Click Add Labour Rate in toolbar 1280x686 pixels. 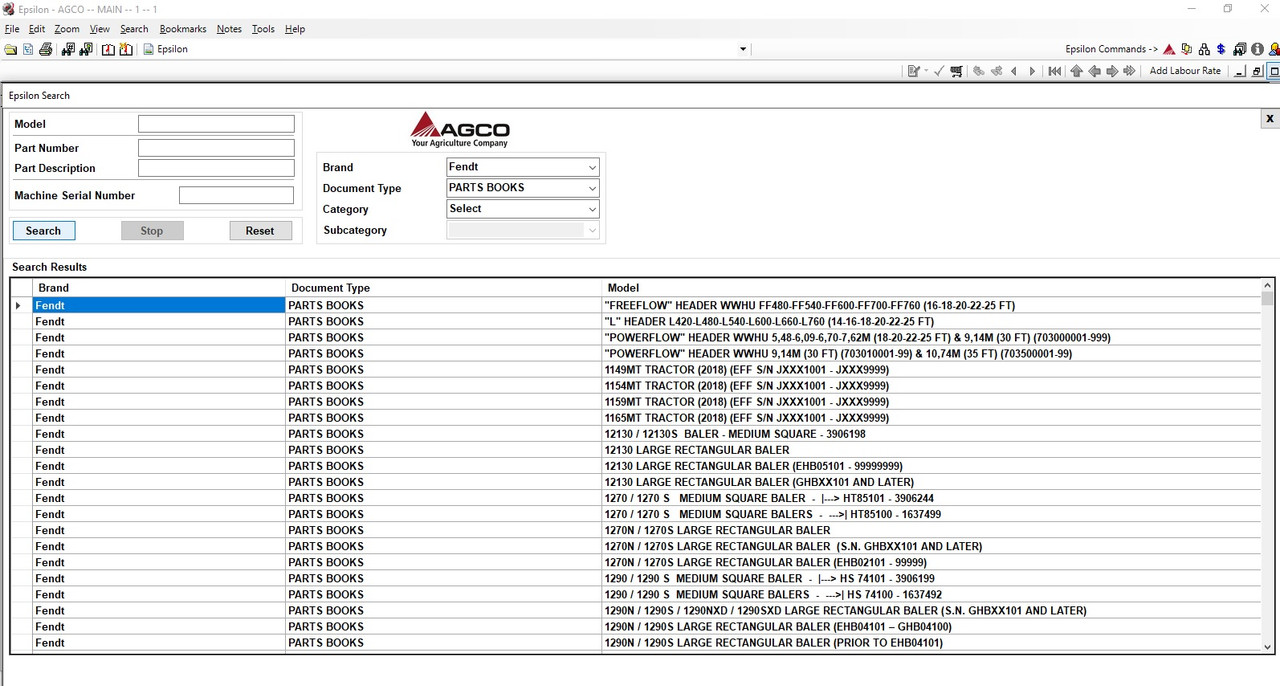(x=1185, y=71)
